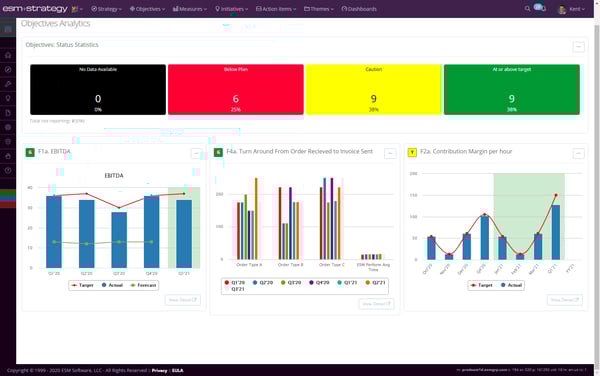Toggle Target series in EBITDA legend
Screen dimensions: 600x376
pos(83,285)
